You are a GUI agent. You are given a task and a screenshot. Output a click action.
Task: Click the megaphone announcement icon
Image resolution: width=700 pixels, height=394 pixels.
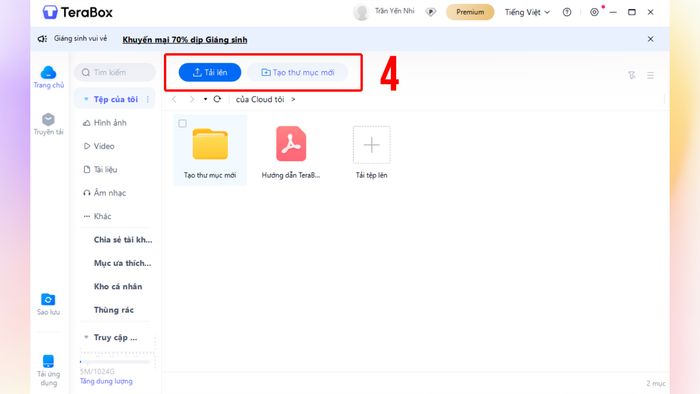[x=42, y=39]
